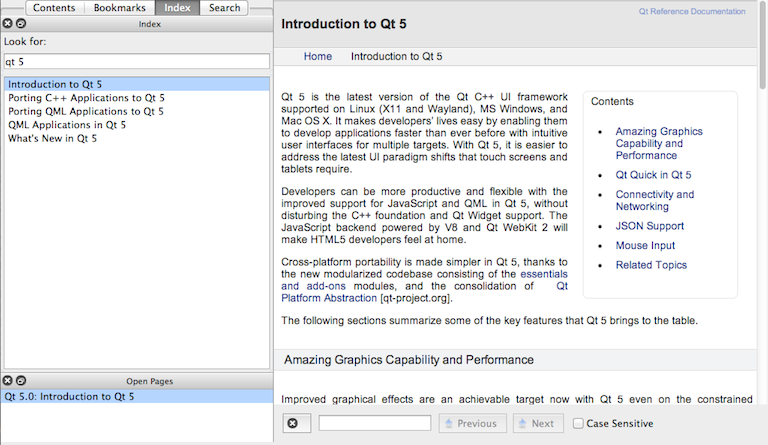Viewport: 768px width, 445px height.
Task: Open the essentials and add-ons link
Action: coord(544,274)
